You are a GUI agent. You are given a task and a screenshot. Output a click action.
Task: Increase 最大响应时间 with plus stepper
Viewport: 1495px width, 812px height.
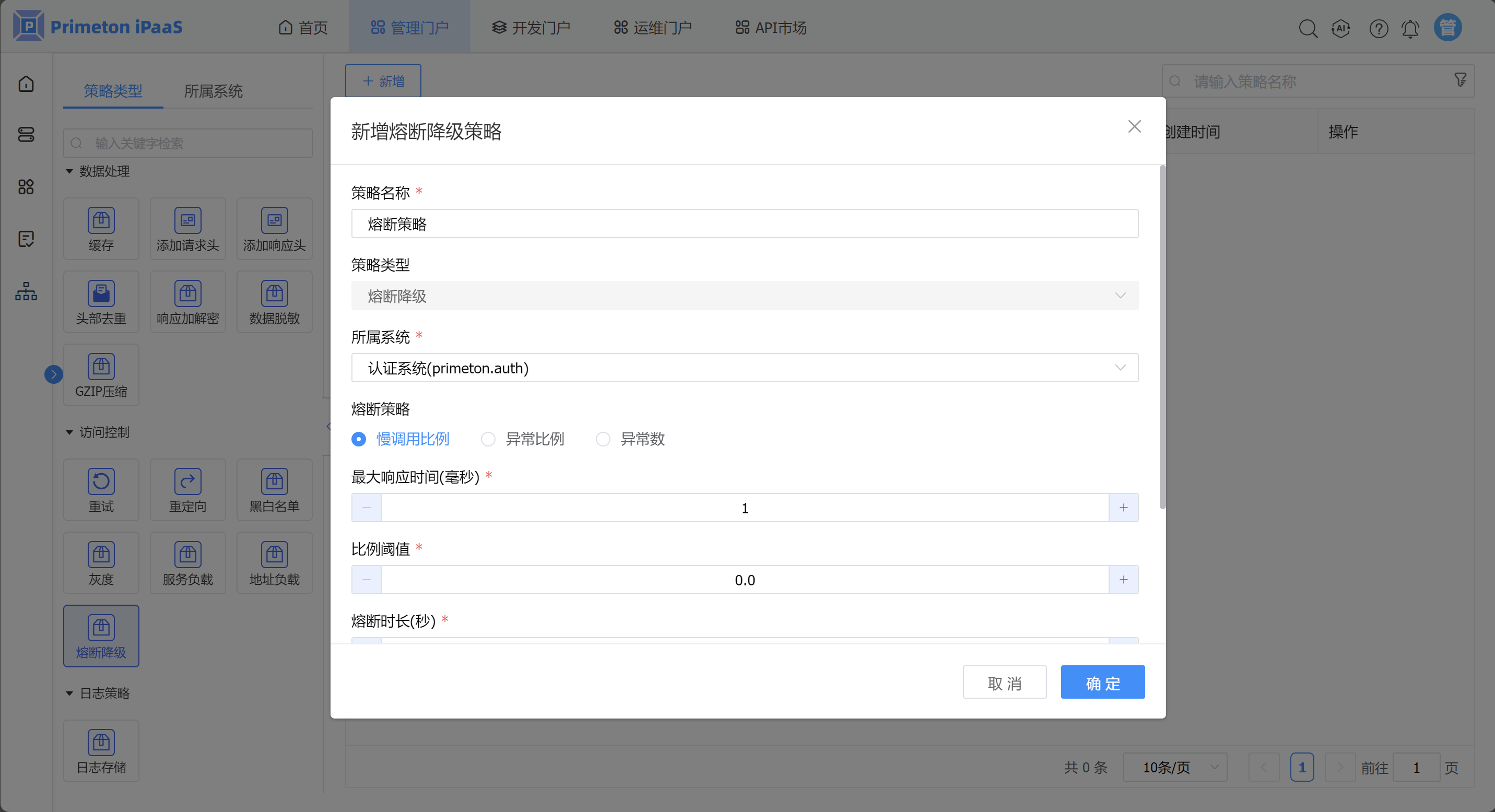coord(1123,508)
